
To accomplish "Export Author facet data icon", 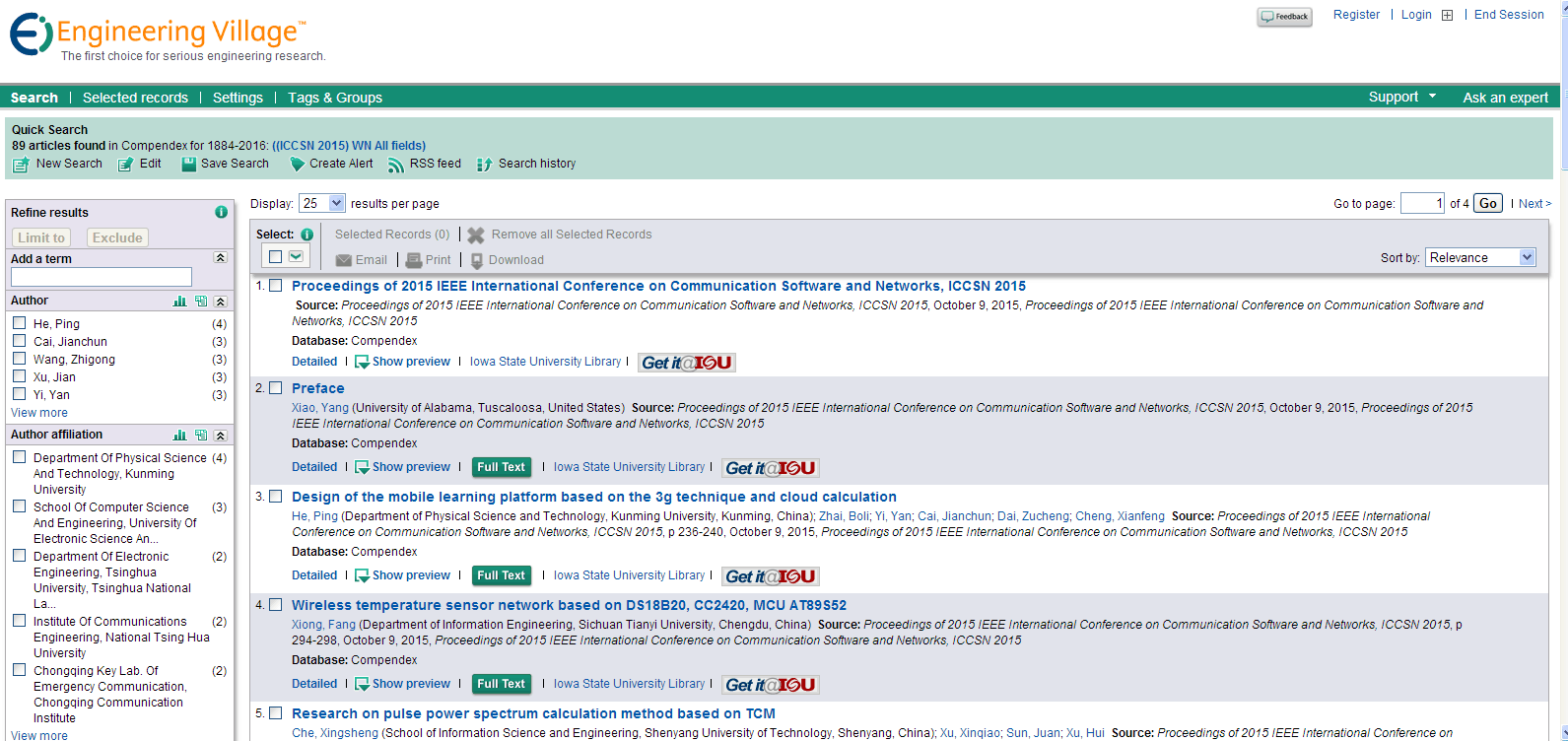I will point(201,301).
